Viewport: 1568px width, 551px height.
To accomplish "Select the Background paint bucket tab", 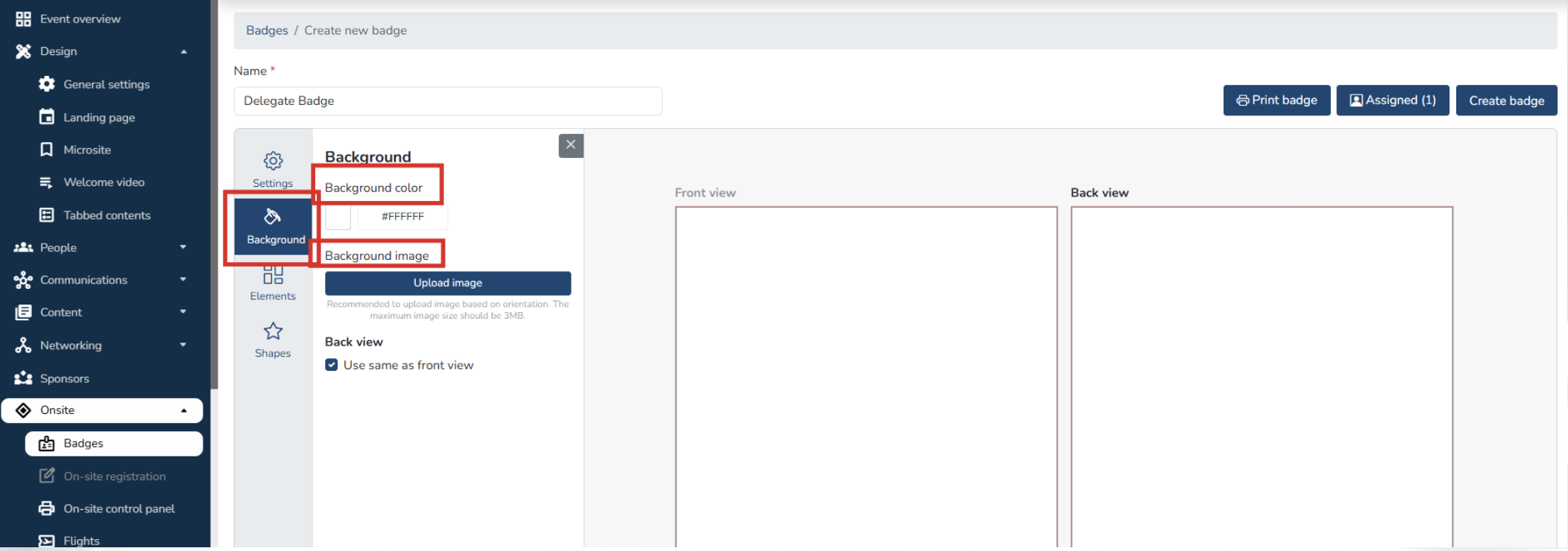I will [273, 217].
